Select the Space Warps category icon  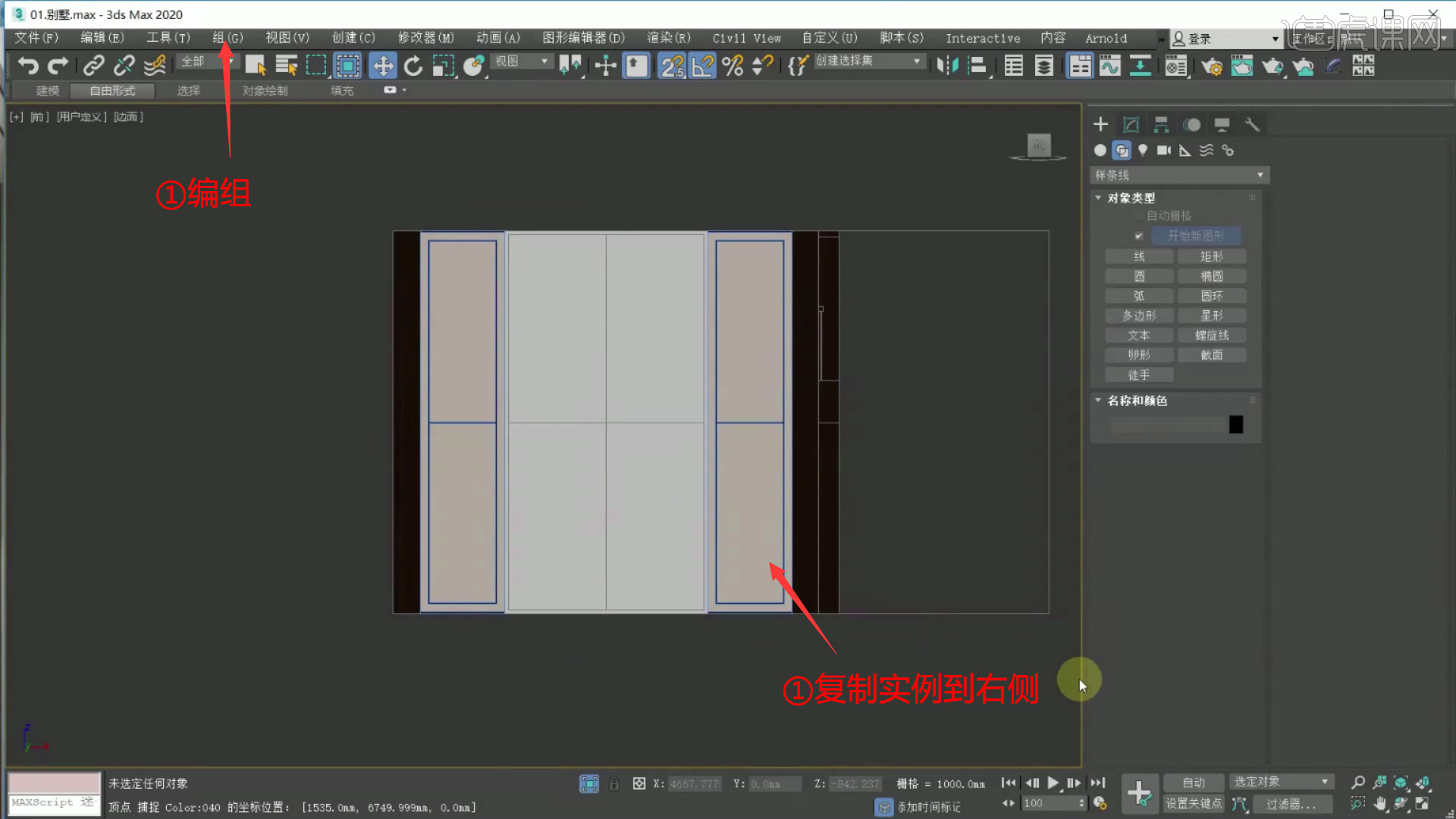coord(1207,150)
